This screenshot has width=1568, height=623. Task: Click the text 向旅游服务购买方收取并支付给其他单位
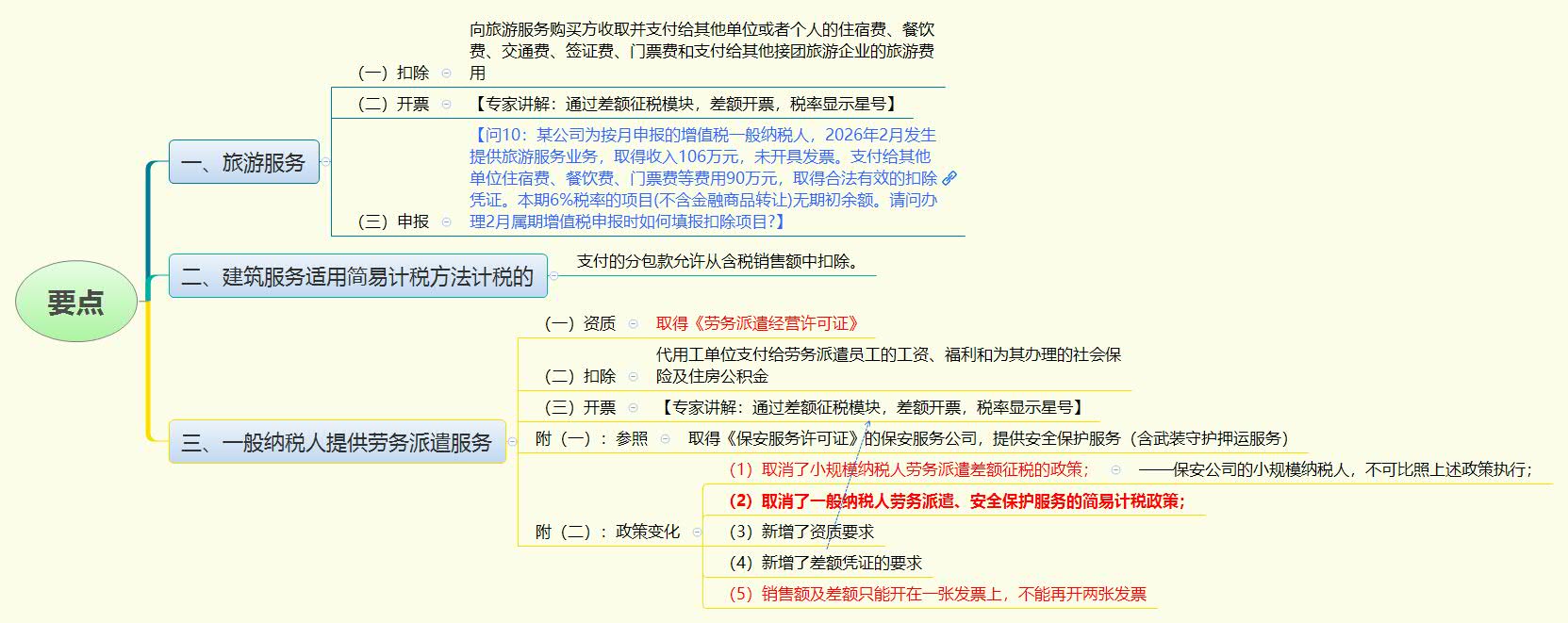(702, 51)
